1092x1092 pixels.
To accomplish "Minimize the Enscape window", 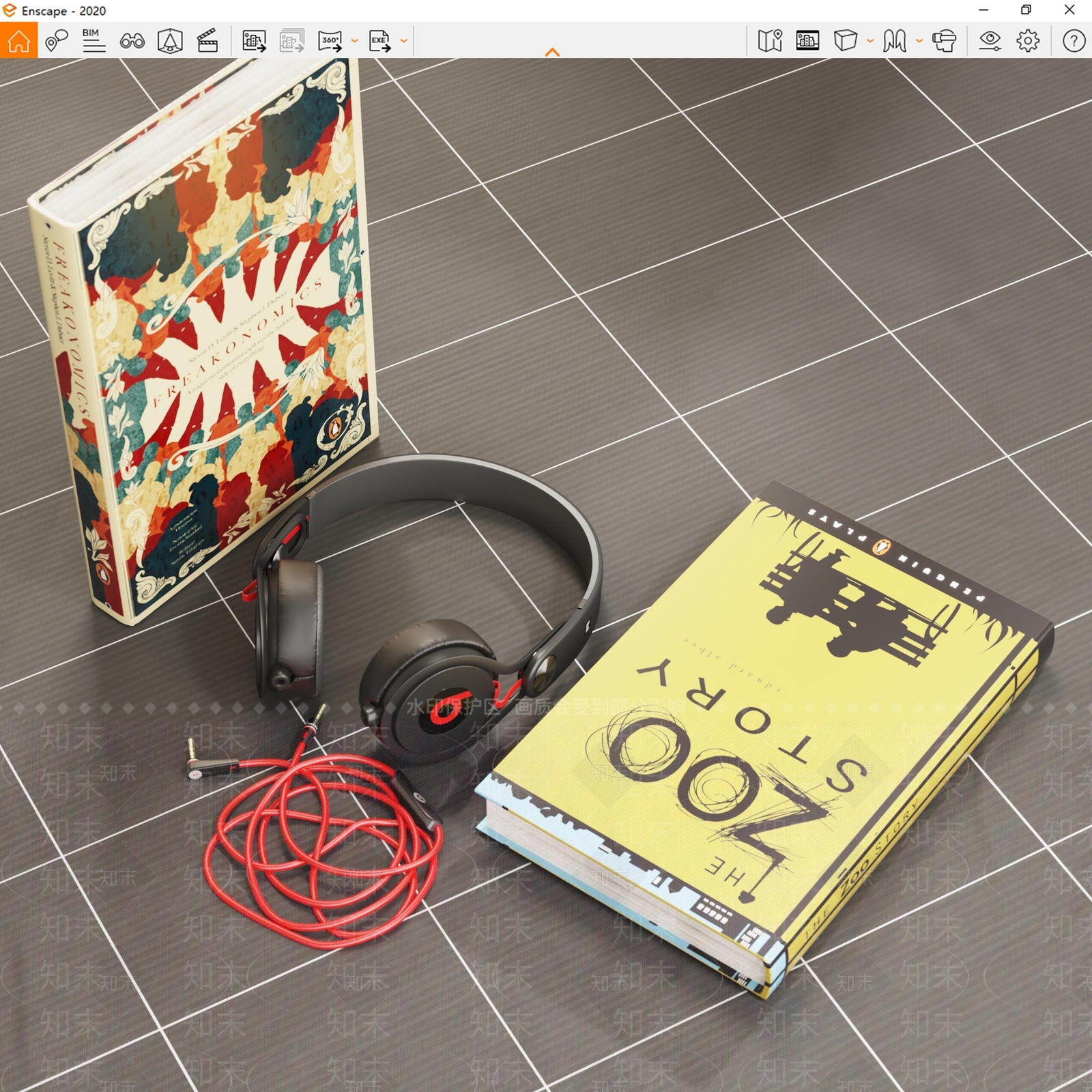I will pyautogui.click(x=983, y=10).
